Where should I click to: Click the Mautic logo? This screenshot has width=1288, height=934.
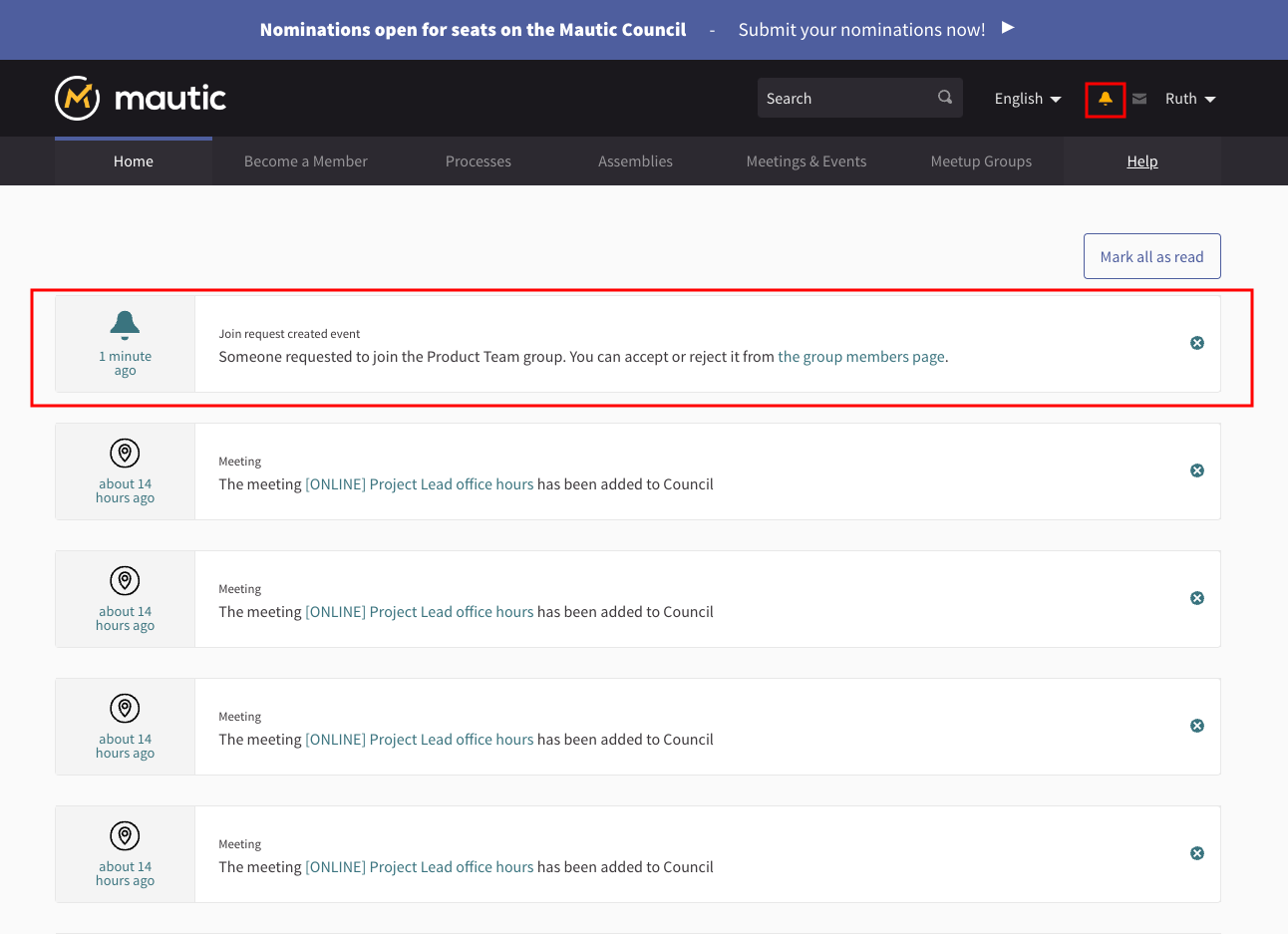click(141, 98)
